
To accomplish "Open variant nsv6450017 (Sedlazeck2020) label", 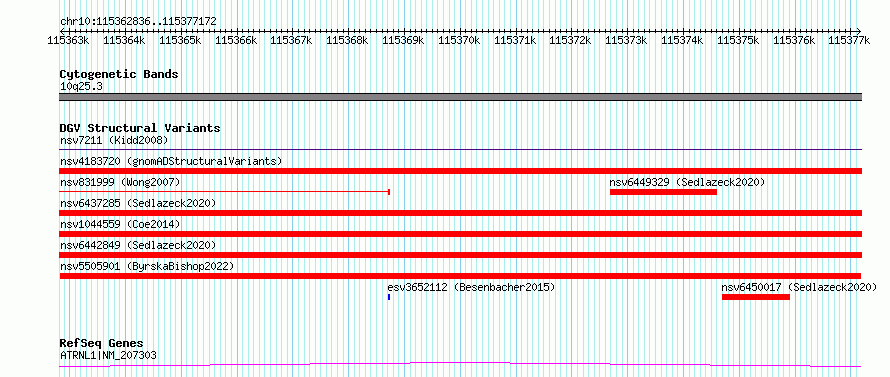I will point(799,287).
